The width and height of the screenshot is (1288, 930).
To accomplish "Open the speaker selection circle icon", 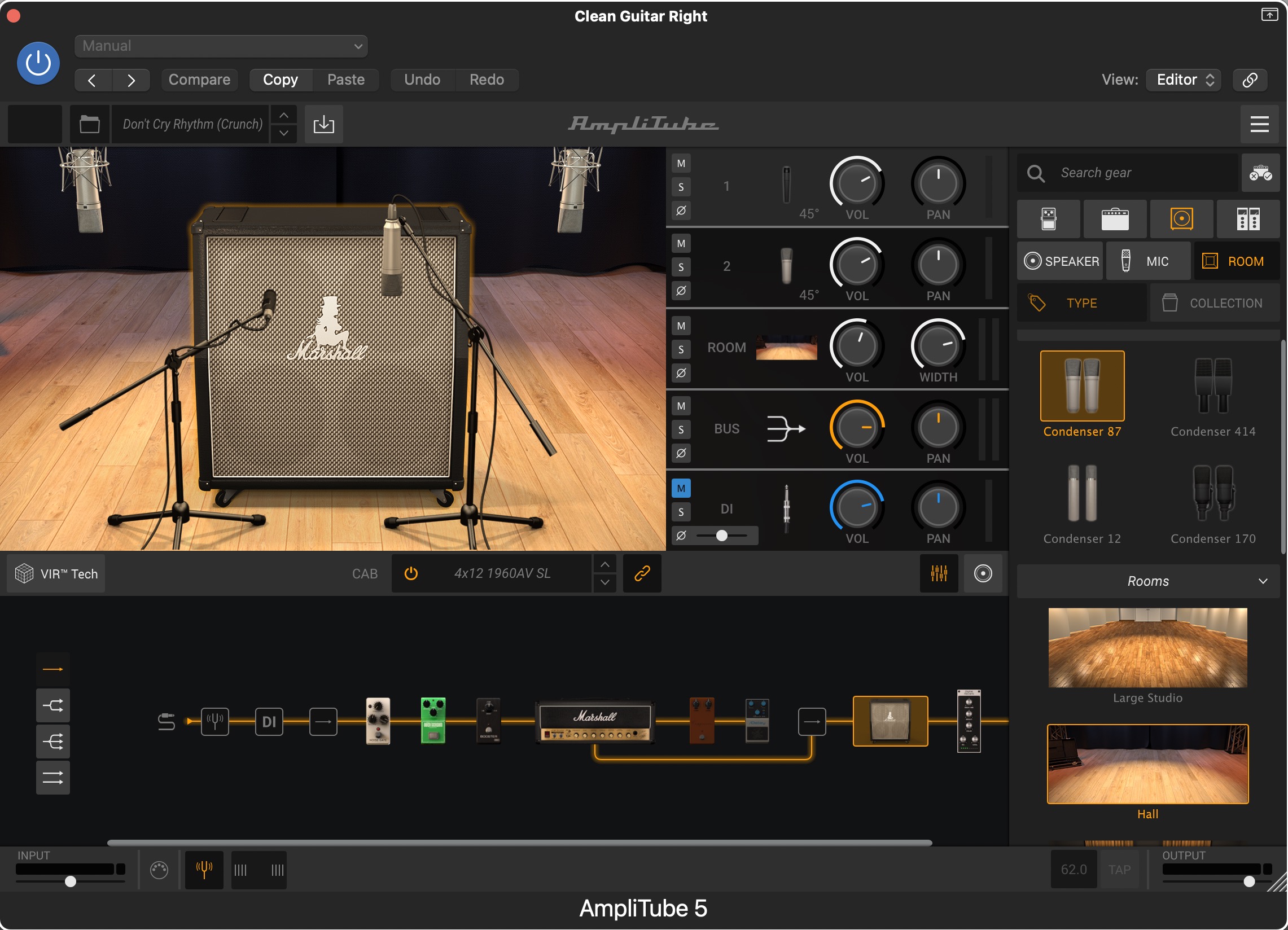I will click(983, 573).
